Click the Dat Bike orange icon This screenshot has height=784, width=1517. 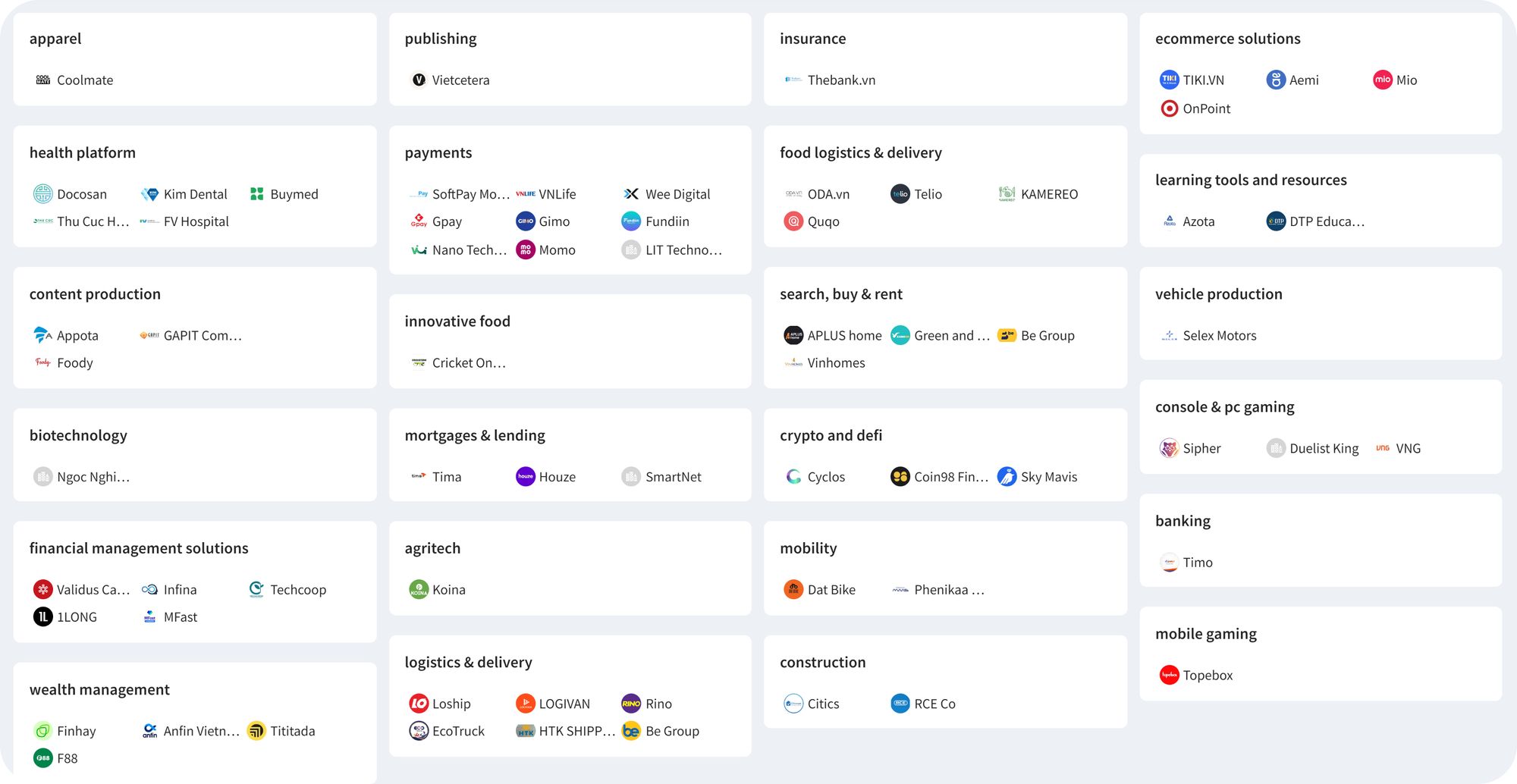pyautogui.click(x=793, y=589)
